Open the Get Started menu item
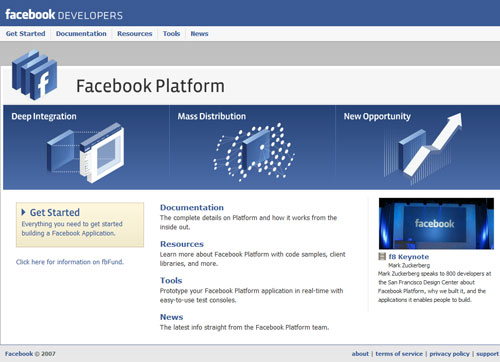 coord(25,34)
